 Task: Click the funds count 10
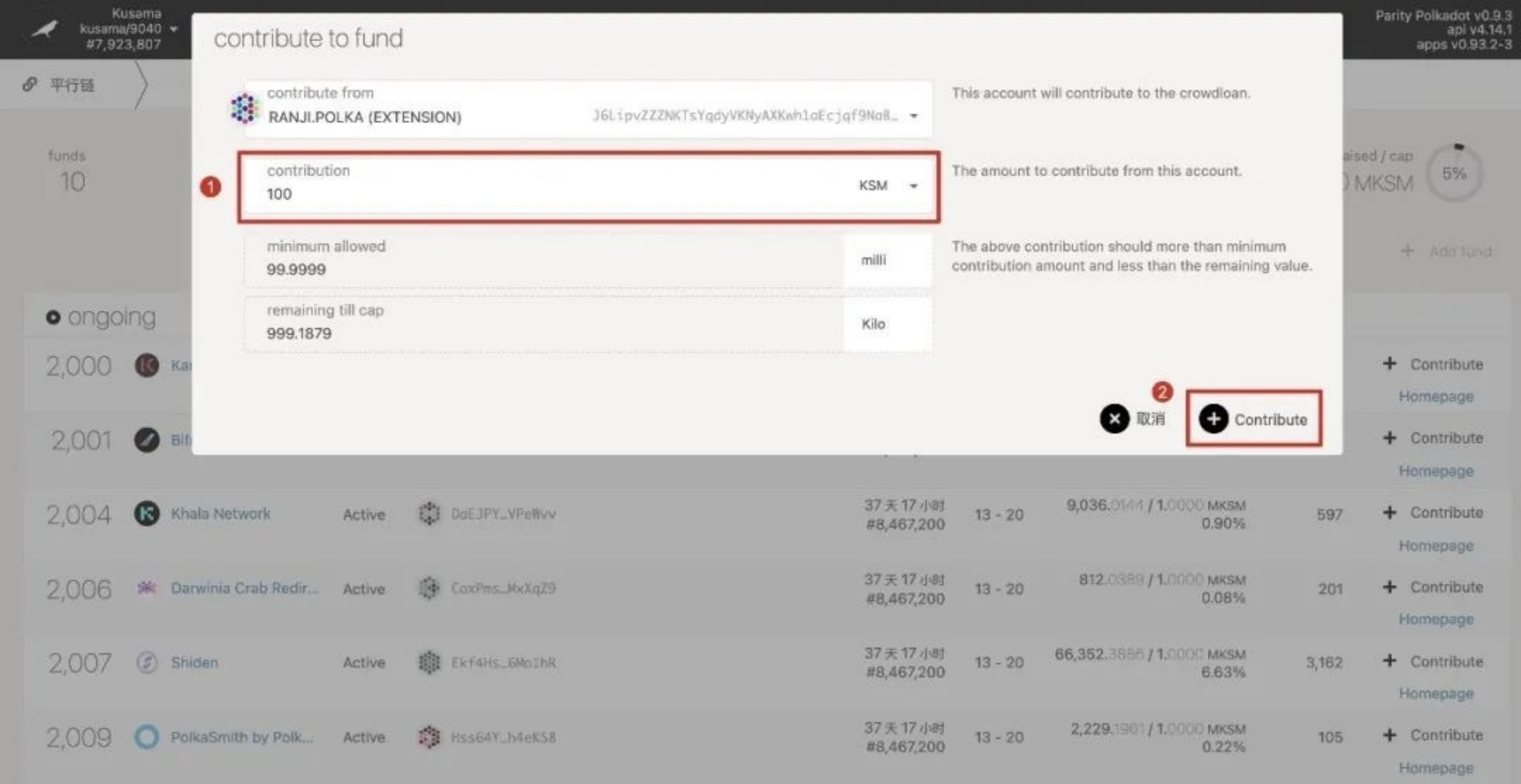[72, 182]
